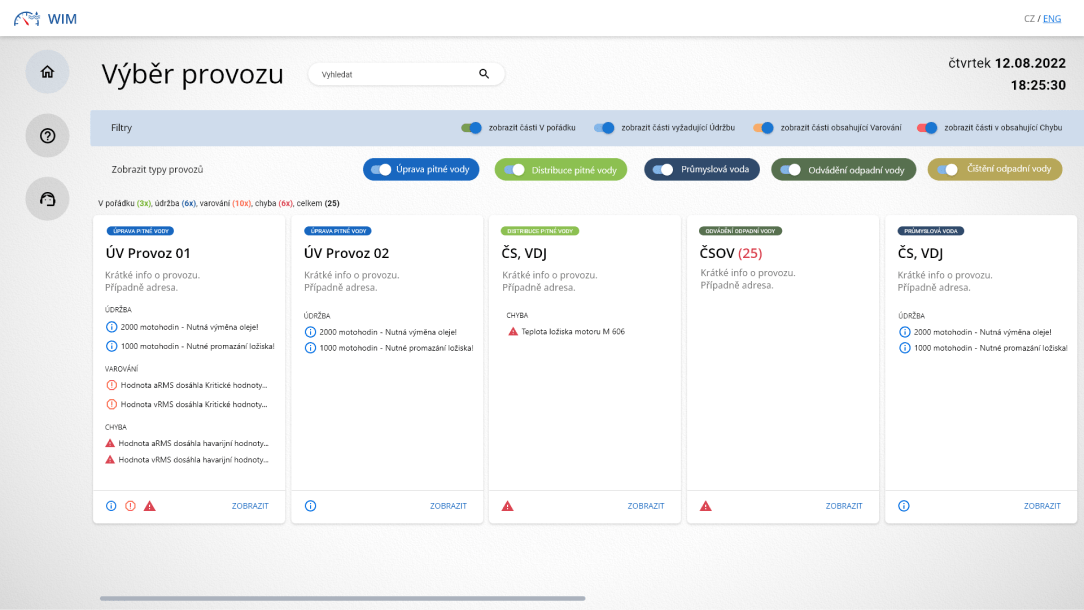Click the 'Vyhledat' search input field
This screenshot has height=610, width=1084.
(x=395, y=74)
